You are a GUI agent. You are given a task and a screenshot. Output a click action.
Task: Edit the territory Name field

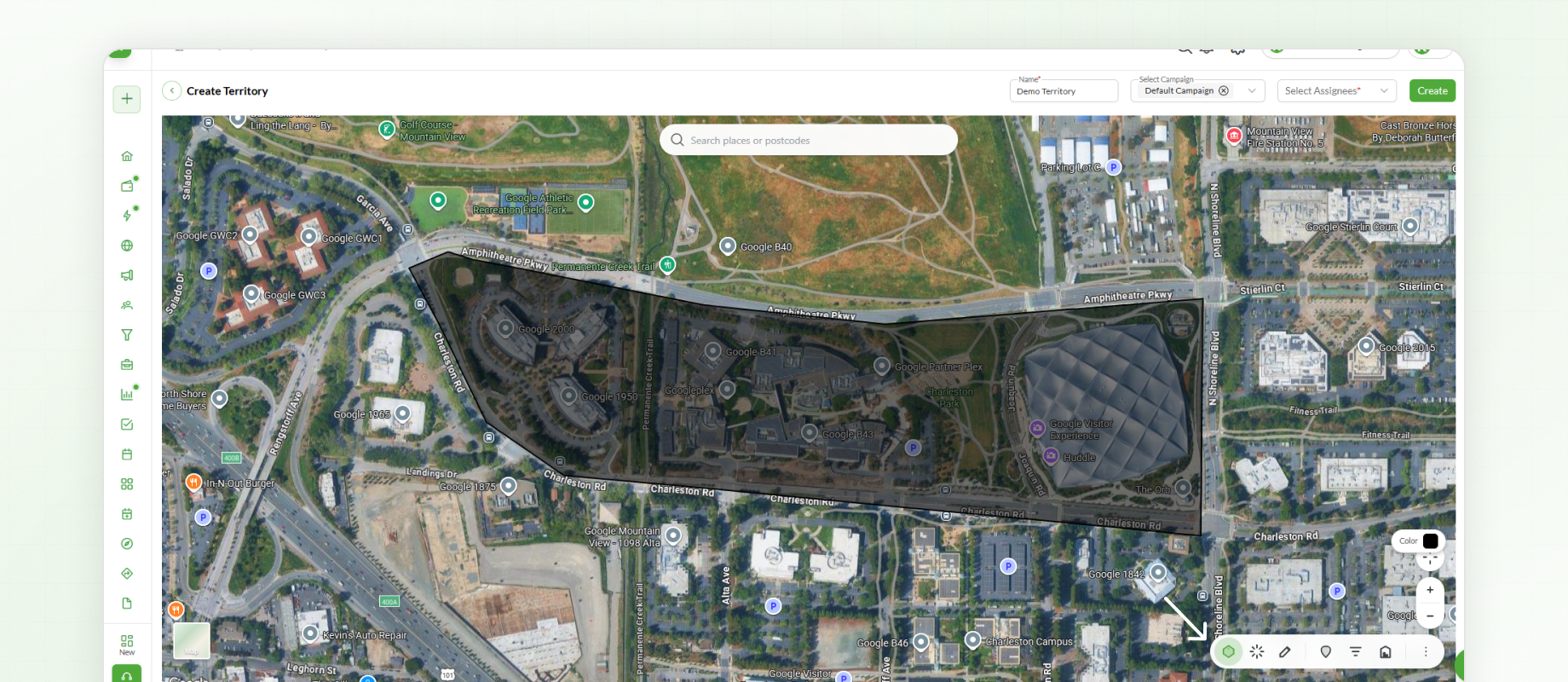(1064, 91)
